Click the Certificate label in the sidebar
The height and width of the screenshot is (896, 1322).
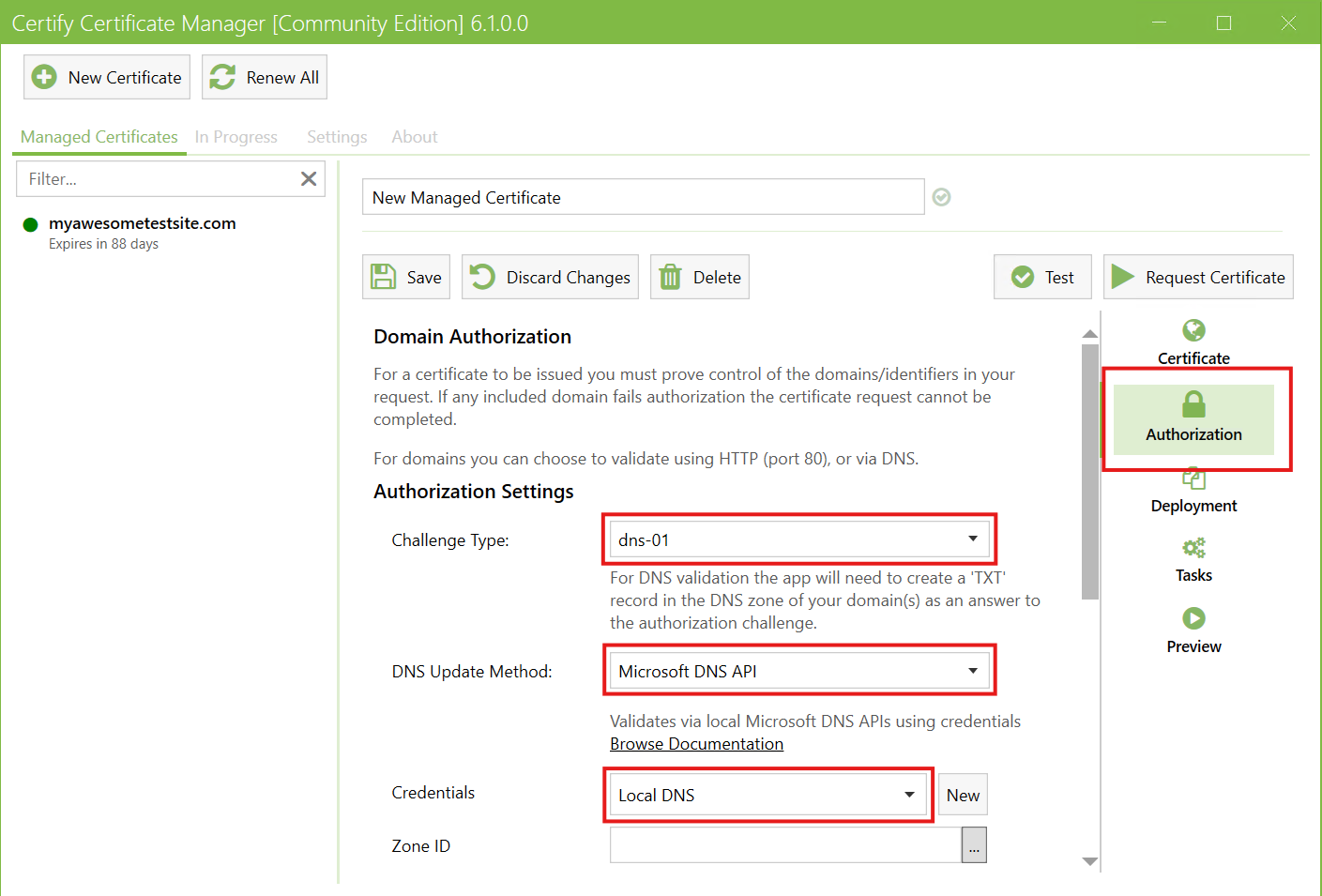1193,358
